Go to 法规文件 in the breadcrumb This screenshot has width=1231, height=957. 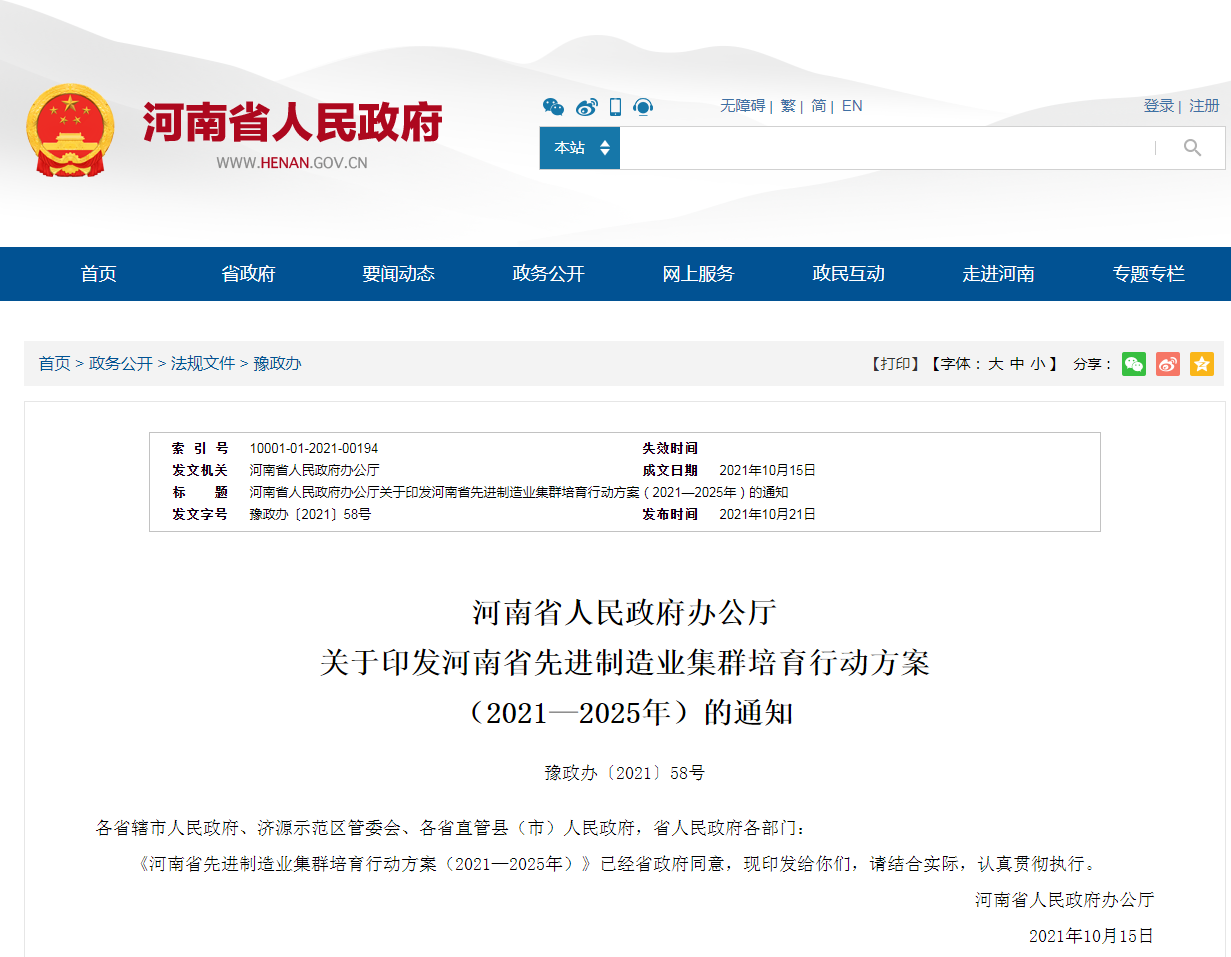(203, 364)
